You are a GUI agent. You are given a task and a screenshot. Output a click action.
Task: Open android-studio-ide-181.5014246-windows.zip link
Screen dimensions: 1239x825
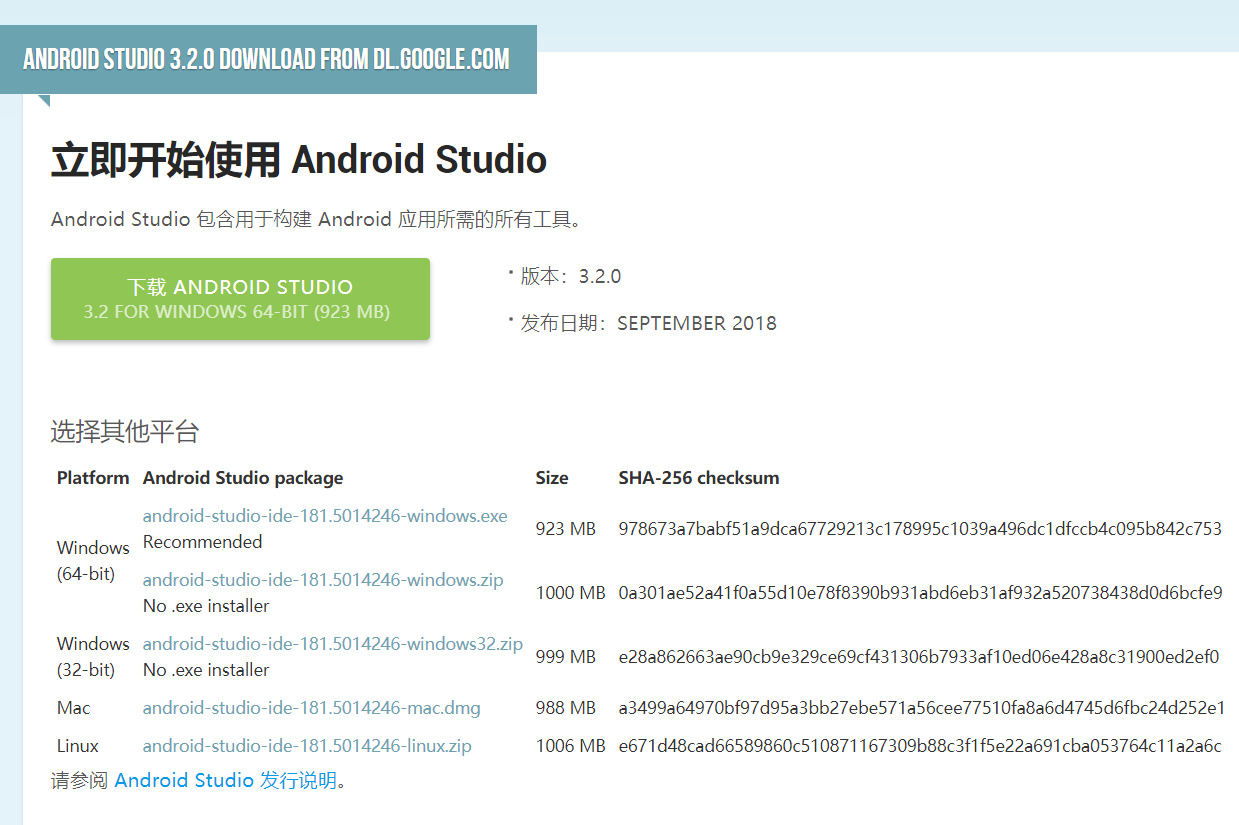(x=323, y=580)
